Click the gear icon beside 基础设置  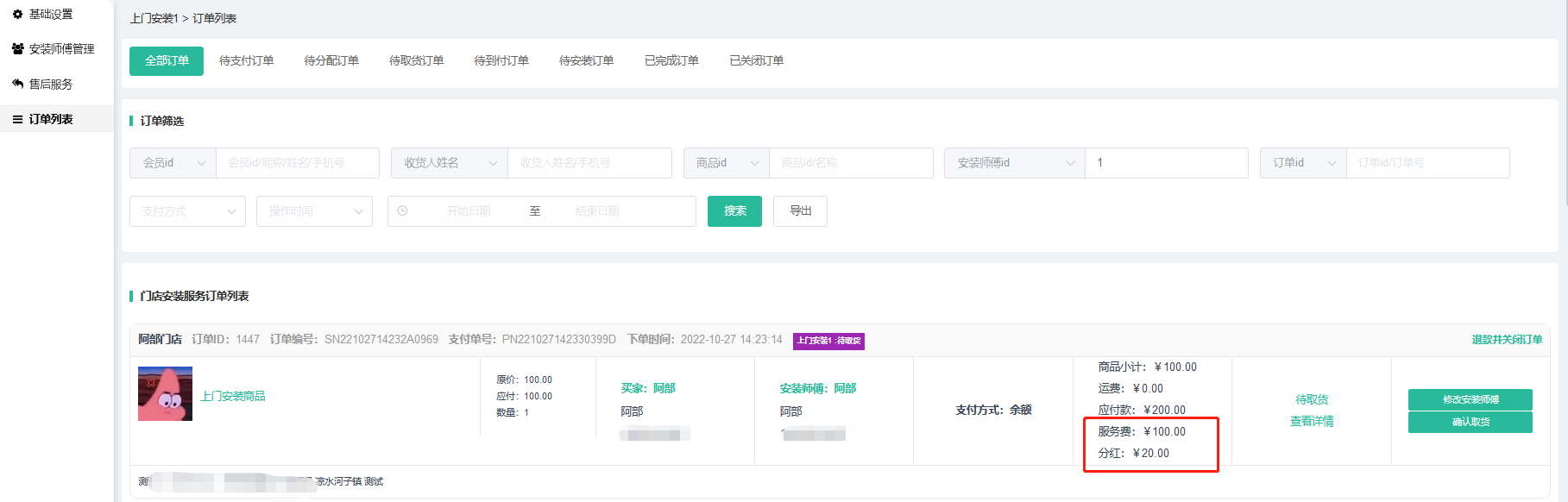point(17,15)
